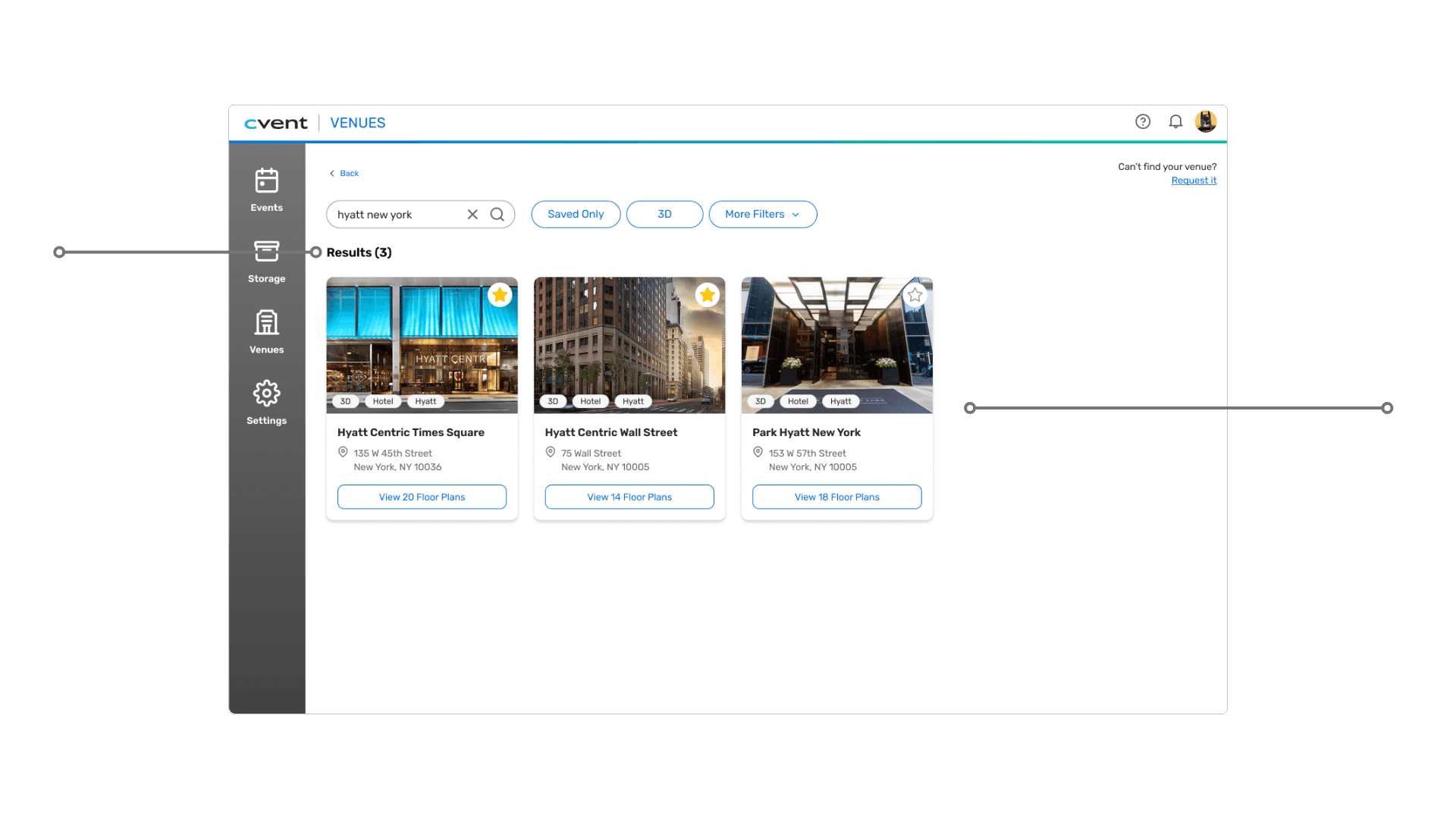Image resolution: width=1456 pixels, height=819 pixels.
Task: Unsave Hyatt Centric Wall Street star
Action: (708, 295)
